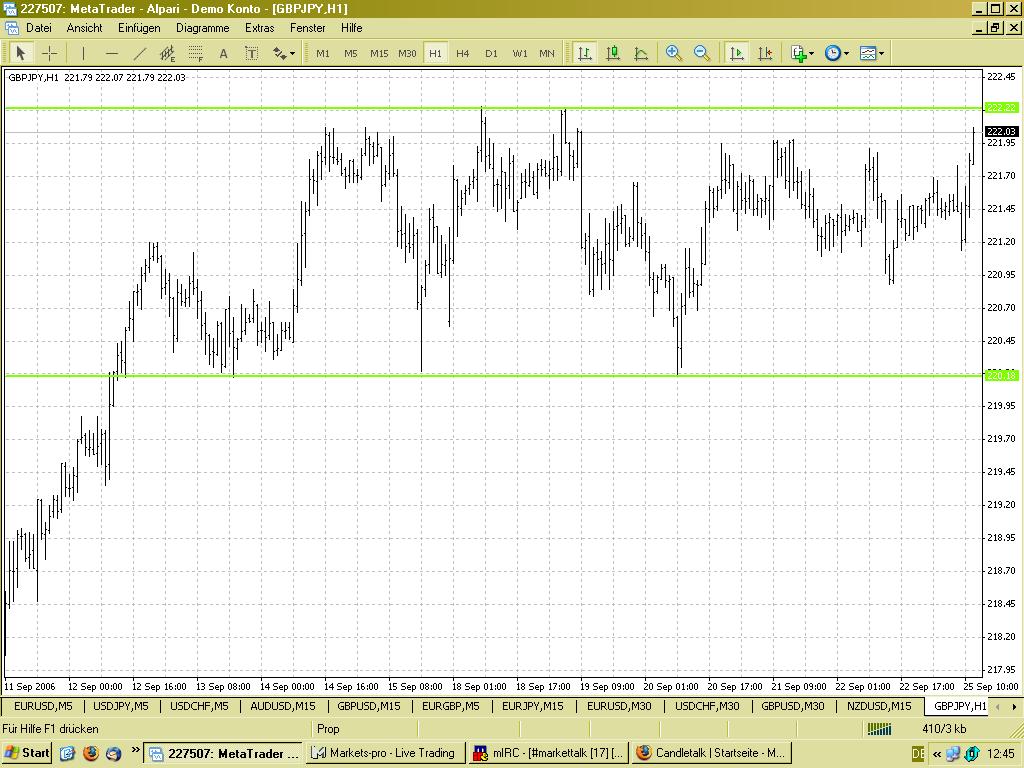Switch chart to candlestick display
The image size is (1024, 768).
(x=613, y=53)
